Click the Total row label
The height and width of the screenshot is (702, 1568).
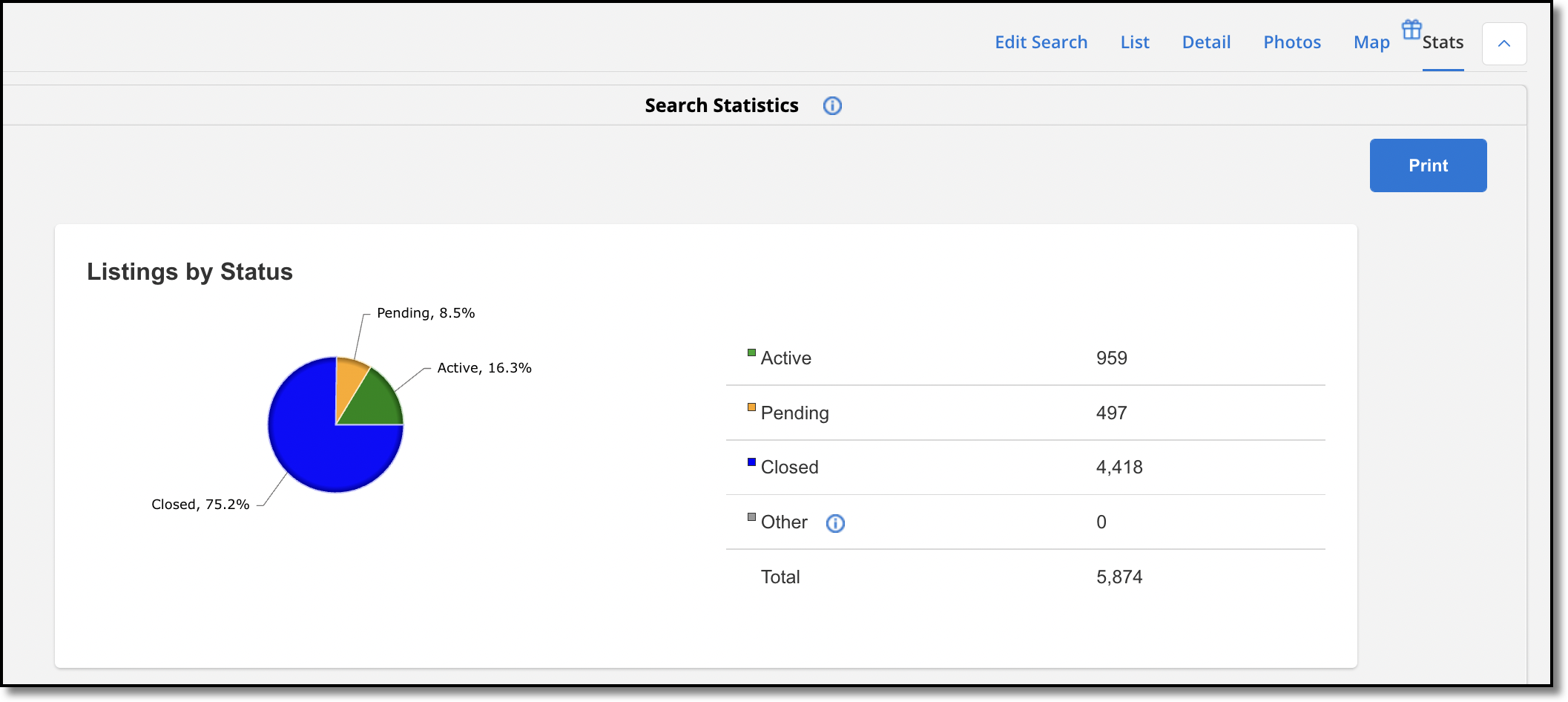point(780,577)
